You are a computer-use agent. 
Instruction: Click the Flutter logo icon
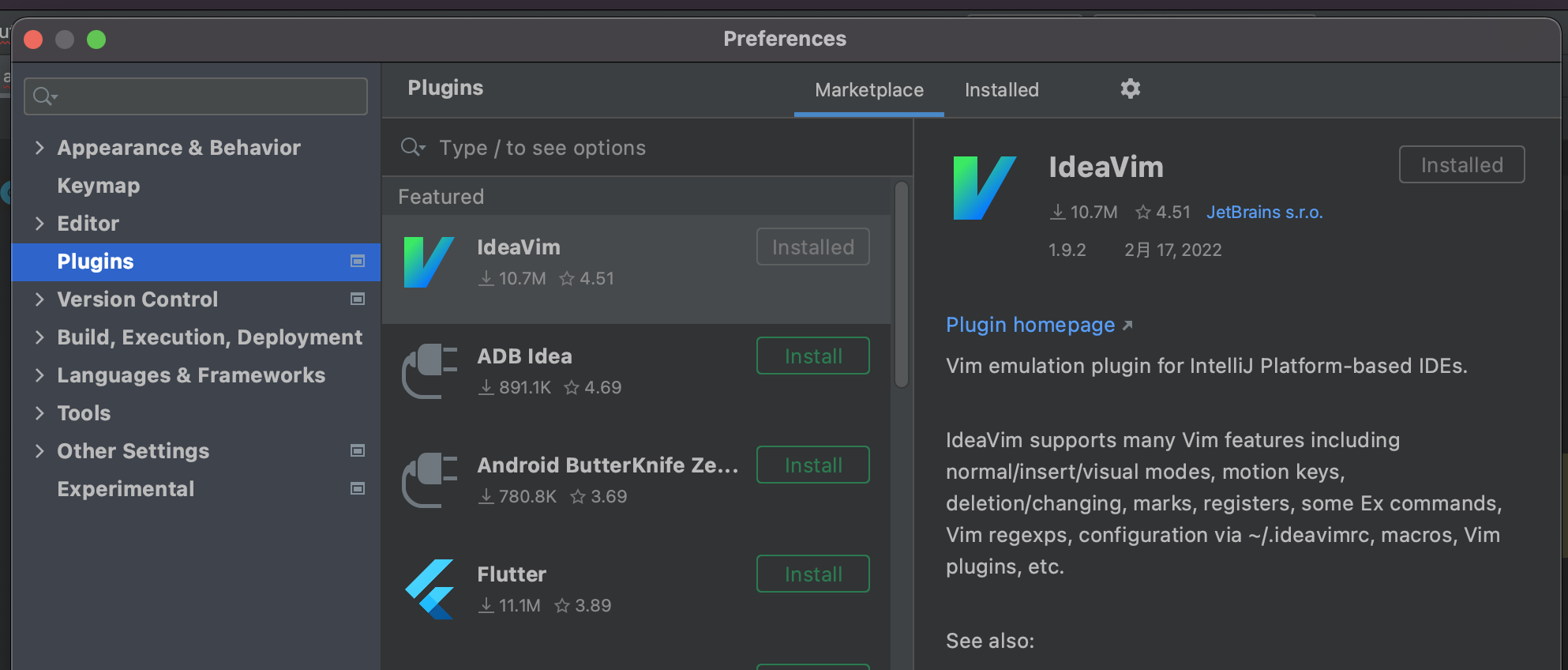pos(430,589)
